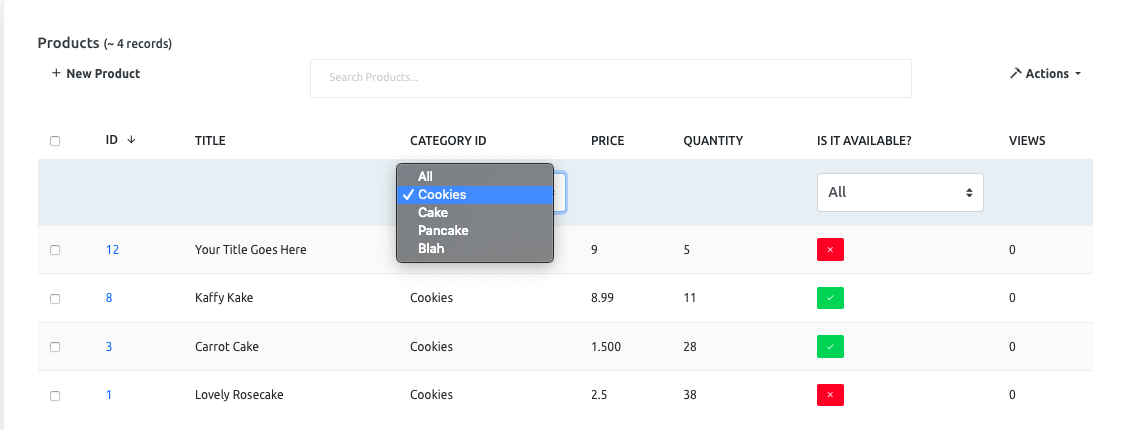Image resolution: width=1125 pixels, height=430 pixels.
Task: Click the ID column sort arrow
Action: [x=131, y=140]
